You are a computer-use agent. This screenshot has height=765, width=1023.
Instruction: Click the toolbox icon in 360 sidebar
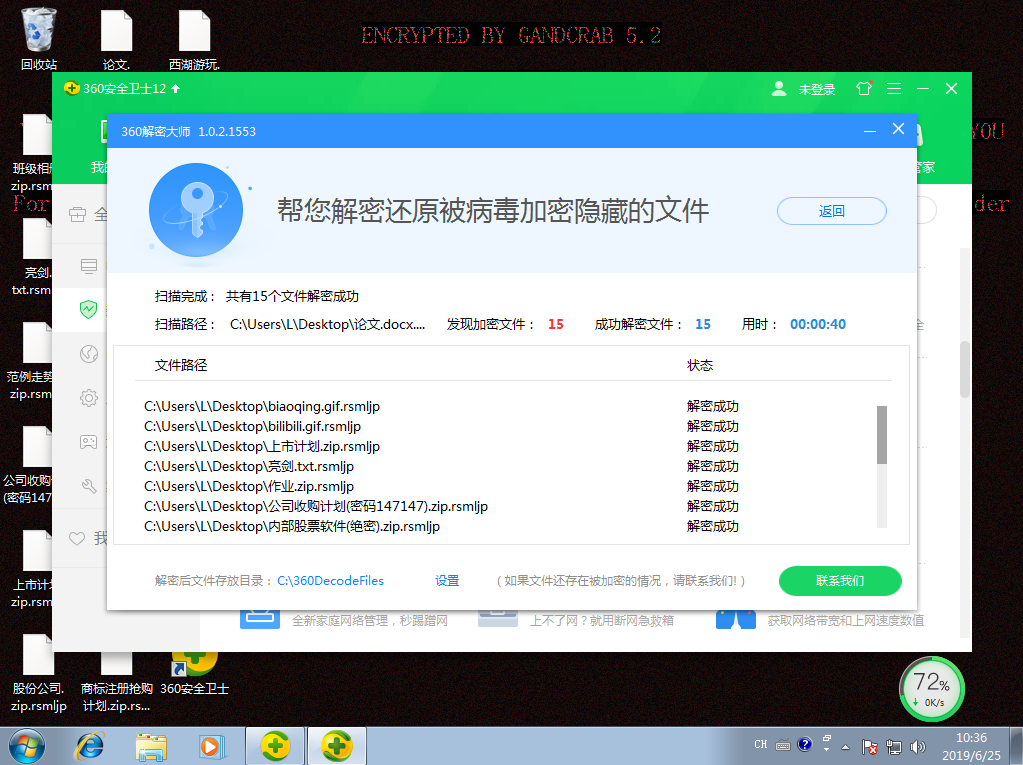[x=78, y=215]
